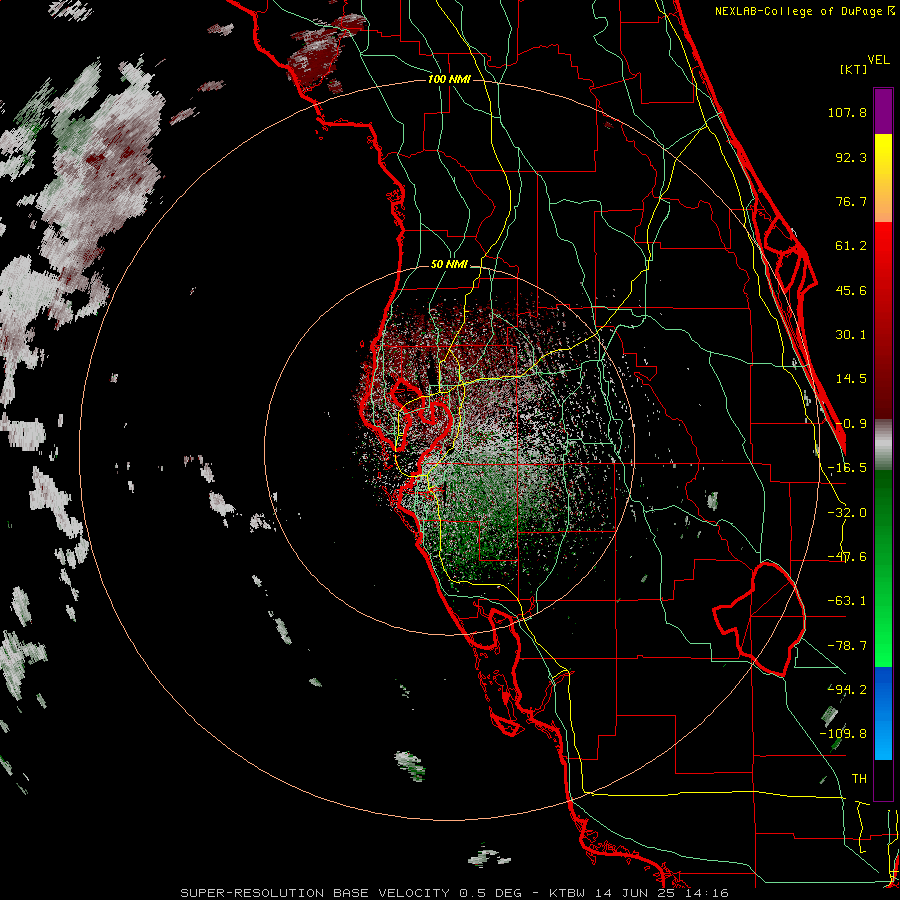Click the -0.9 velocity scale value
Screen dimensions: 900x900
pos(851,424)
